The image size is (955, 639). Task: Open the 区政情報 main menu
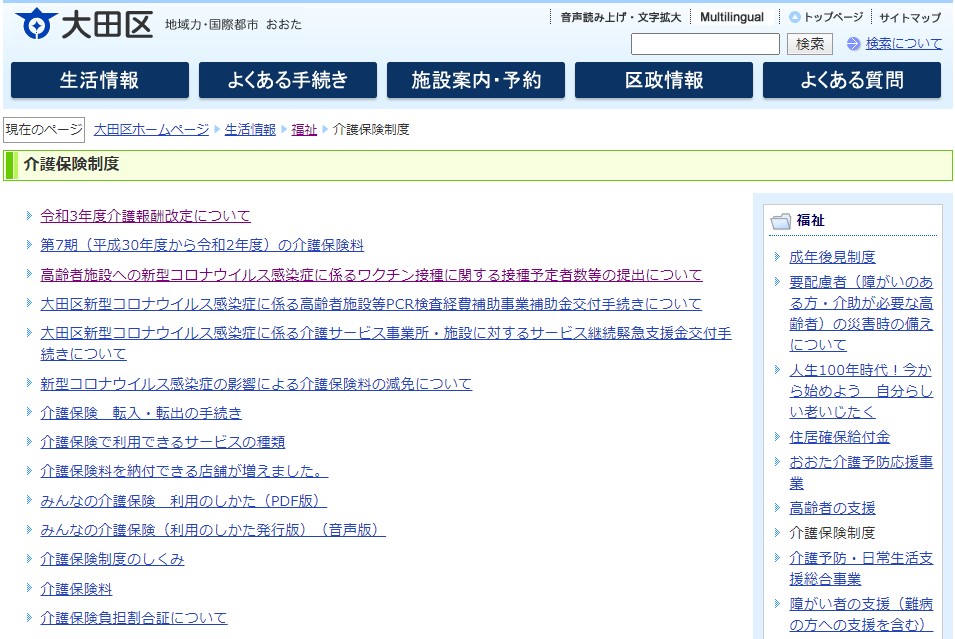pyautogui.click(x=664, y=80)
